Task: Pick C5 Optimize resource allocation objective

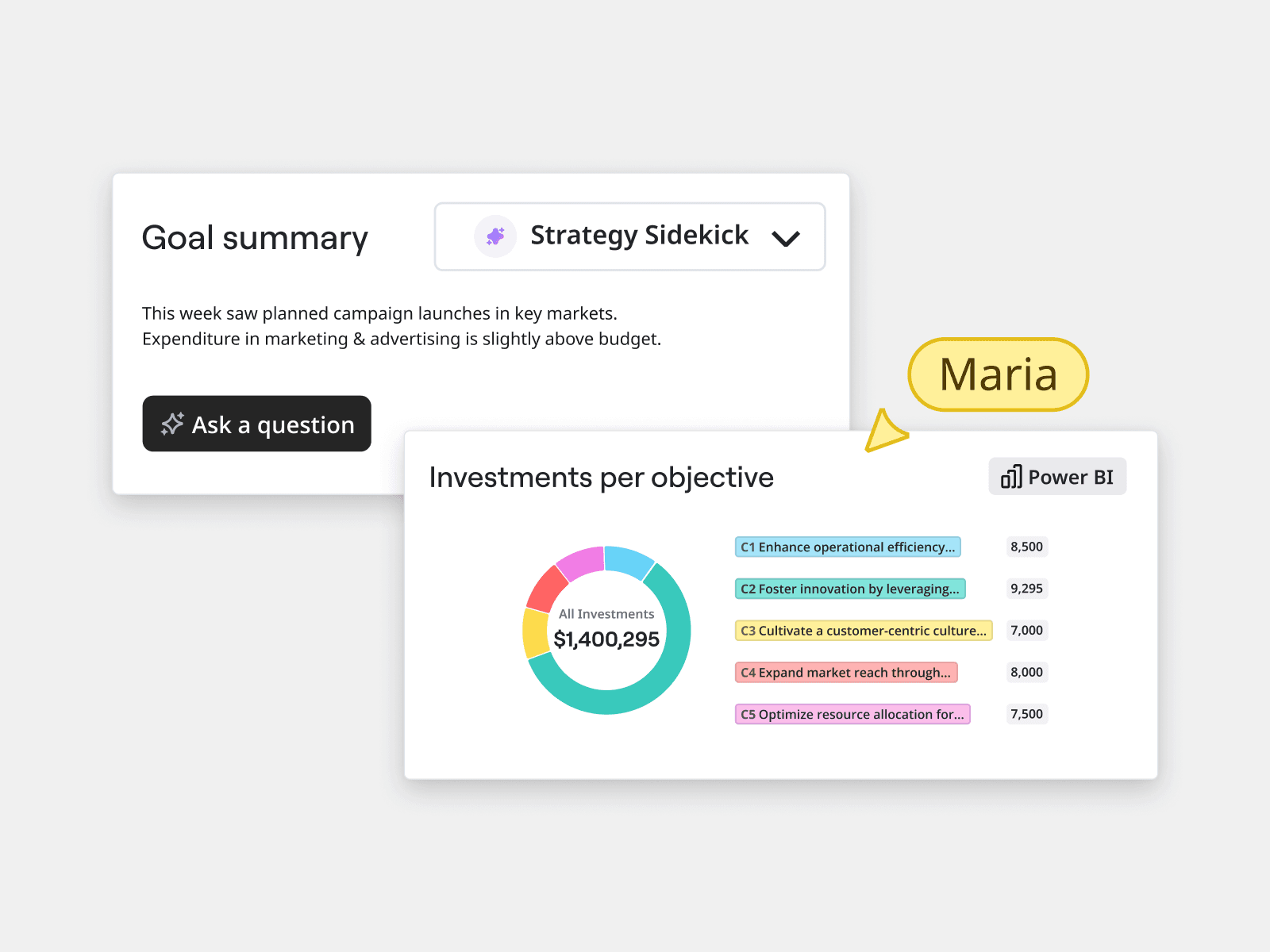Action: tap(852, 715)
